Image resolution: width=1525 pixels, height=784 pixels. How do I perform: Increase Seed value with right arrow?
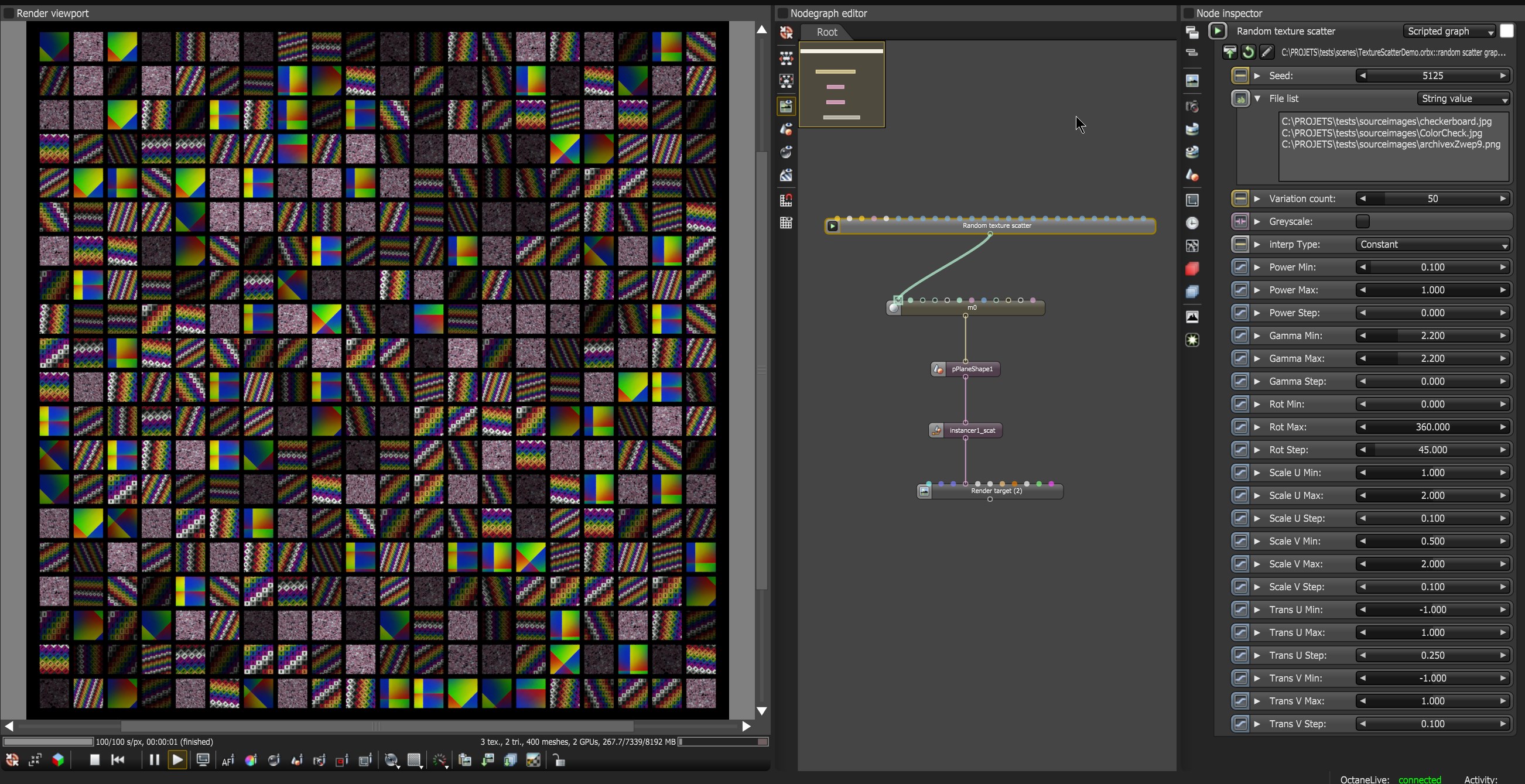coord(1503,76)
